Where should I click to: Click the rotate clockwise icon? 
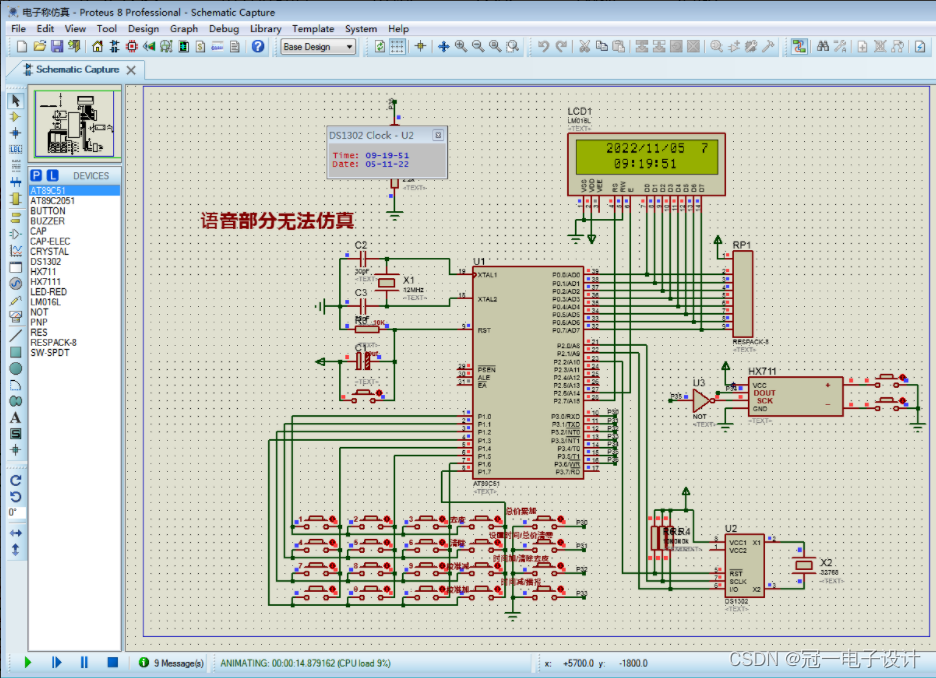16,480
